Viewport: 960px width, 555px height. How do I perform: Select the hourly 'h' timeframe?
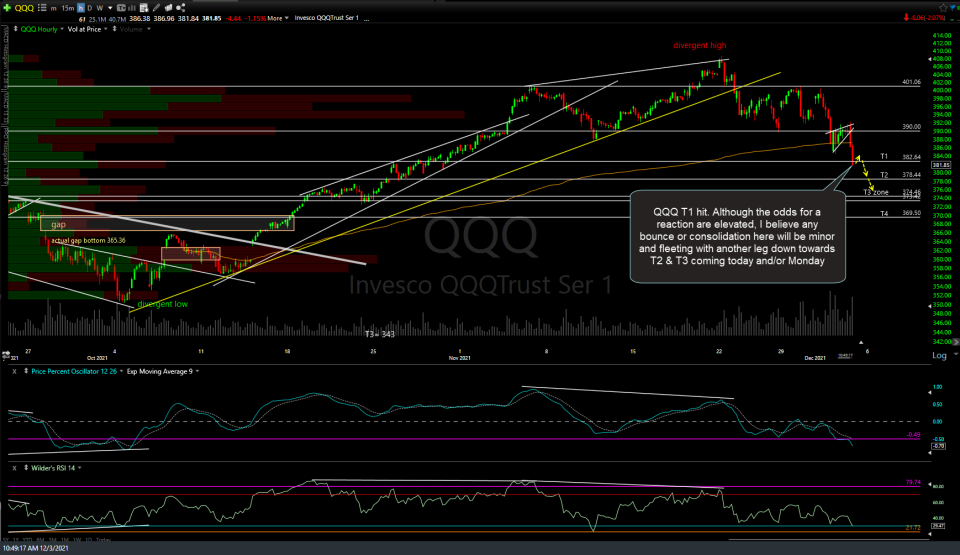[x=81, y=8]
